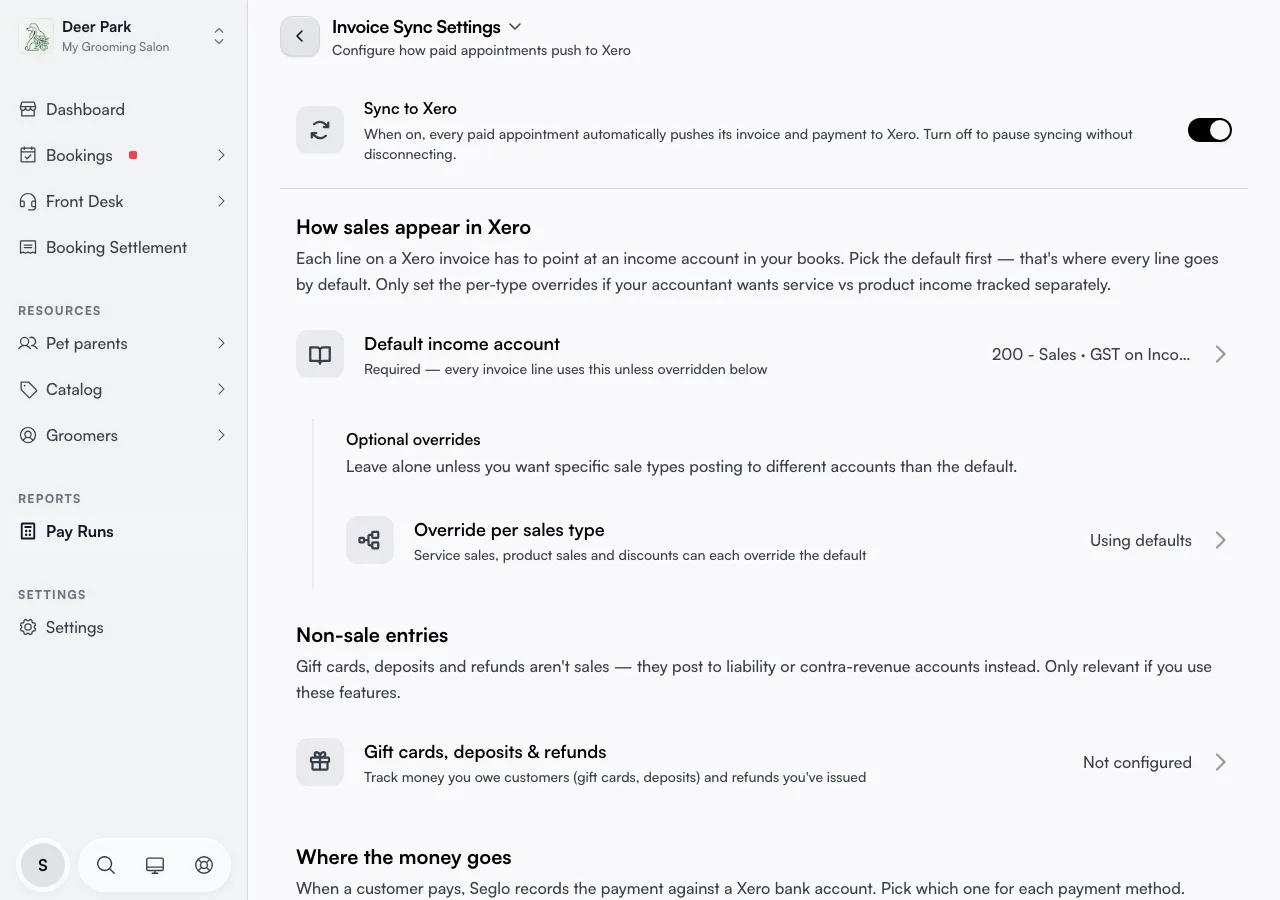
Task: Click the Settings gear icon
Action: (28, 627)
